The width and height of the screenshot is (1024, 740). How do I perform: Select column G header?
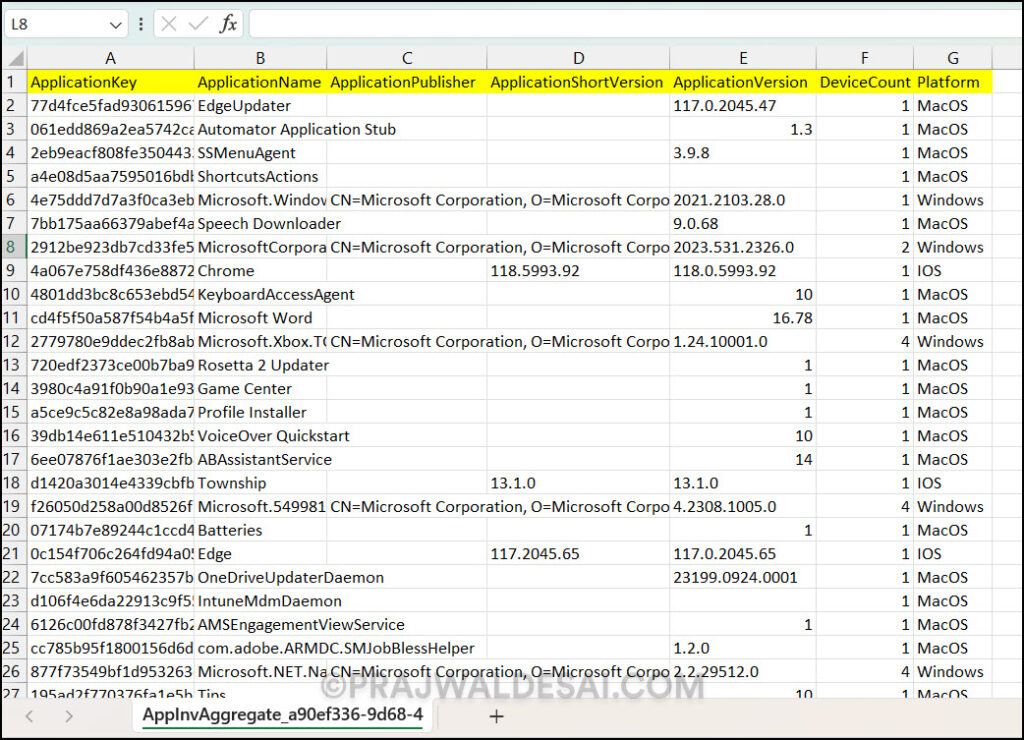click(x=953, y=58)
